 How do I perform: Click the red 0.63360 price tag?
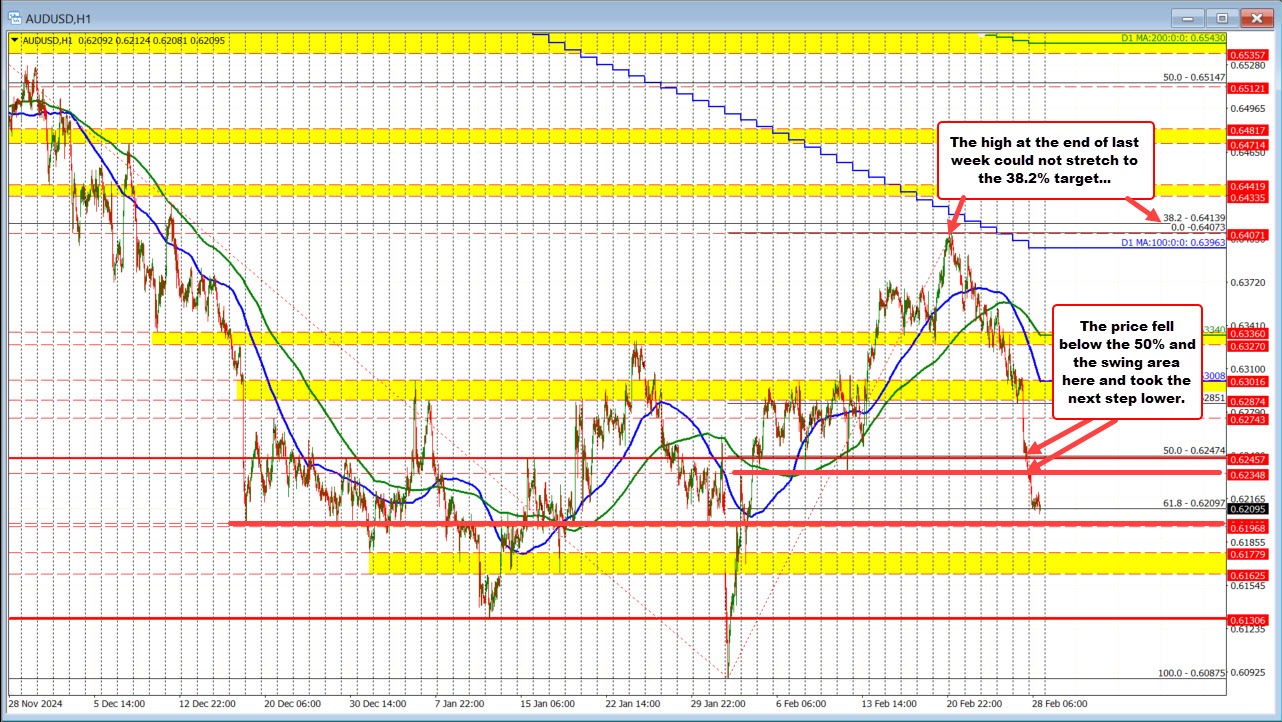(x=1249, y=335)
